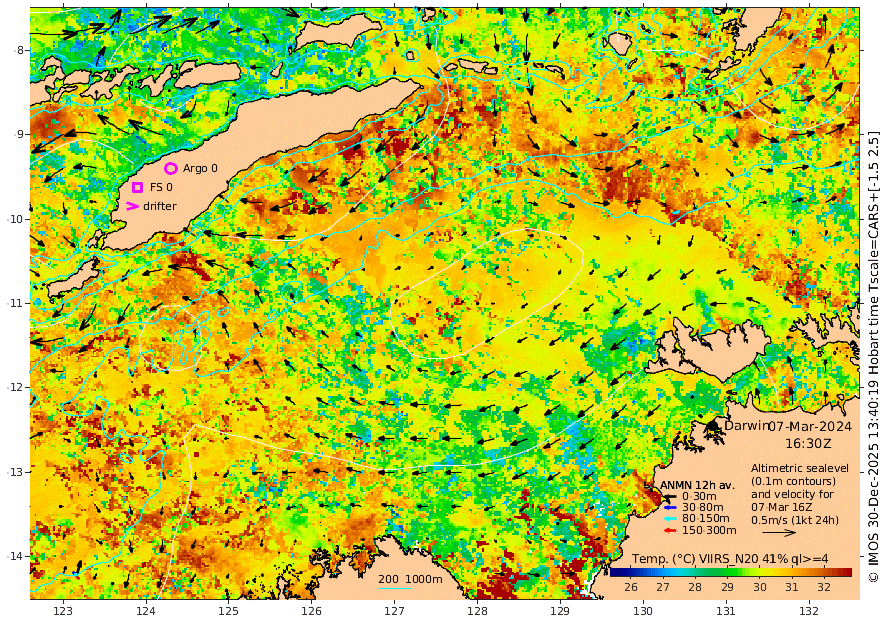This screenshot has height=630, width=880.
Task: Click the longitude axis label 127
Action: pos(395,611)
